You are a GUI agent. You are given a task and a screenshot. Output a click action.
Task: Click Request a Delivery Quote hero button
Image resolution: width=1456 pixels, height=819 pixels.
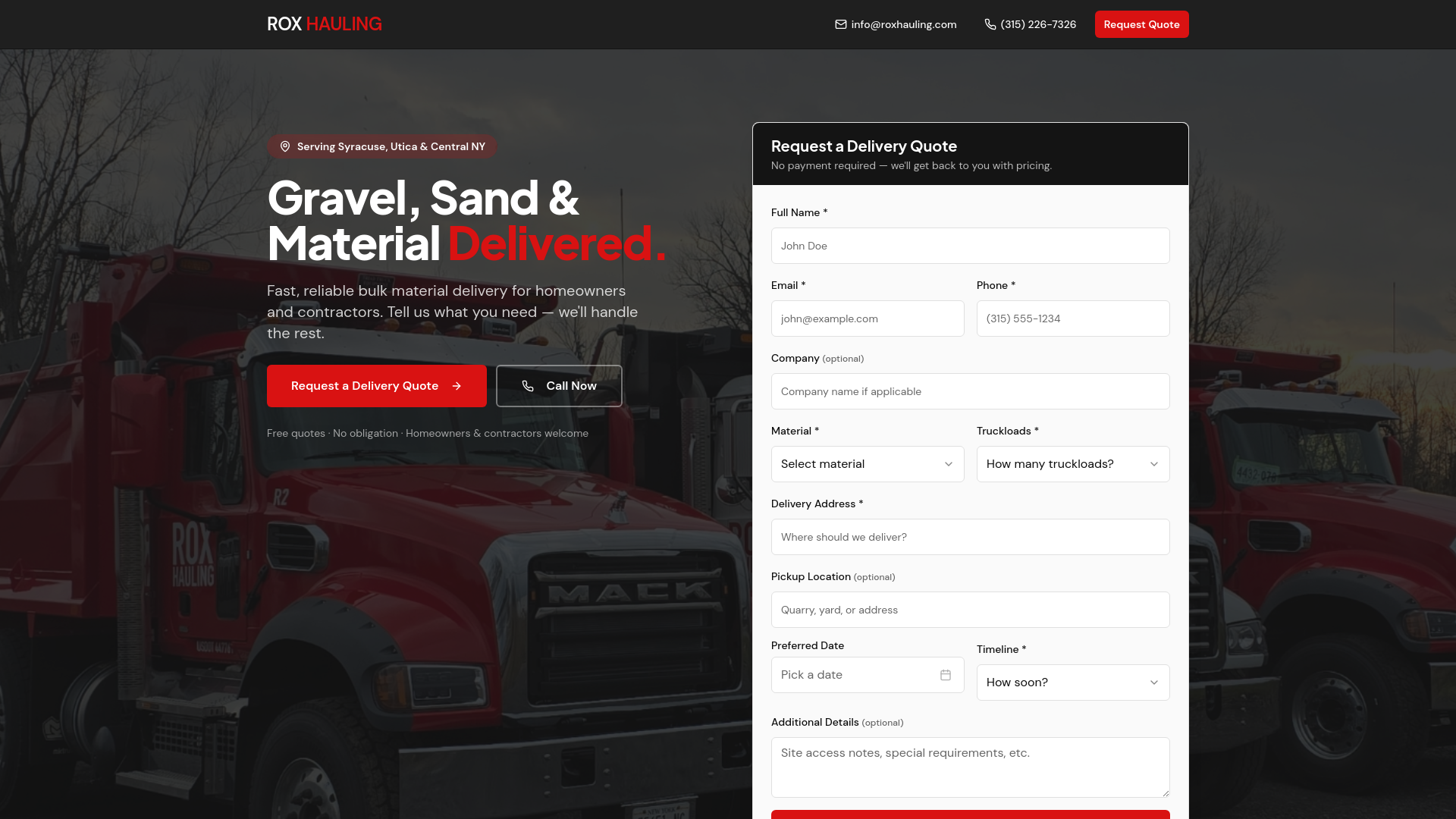(x=377, y=386)
